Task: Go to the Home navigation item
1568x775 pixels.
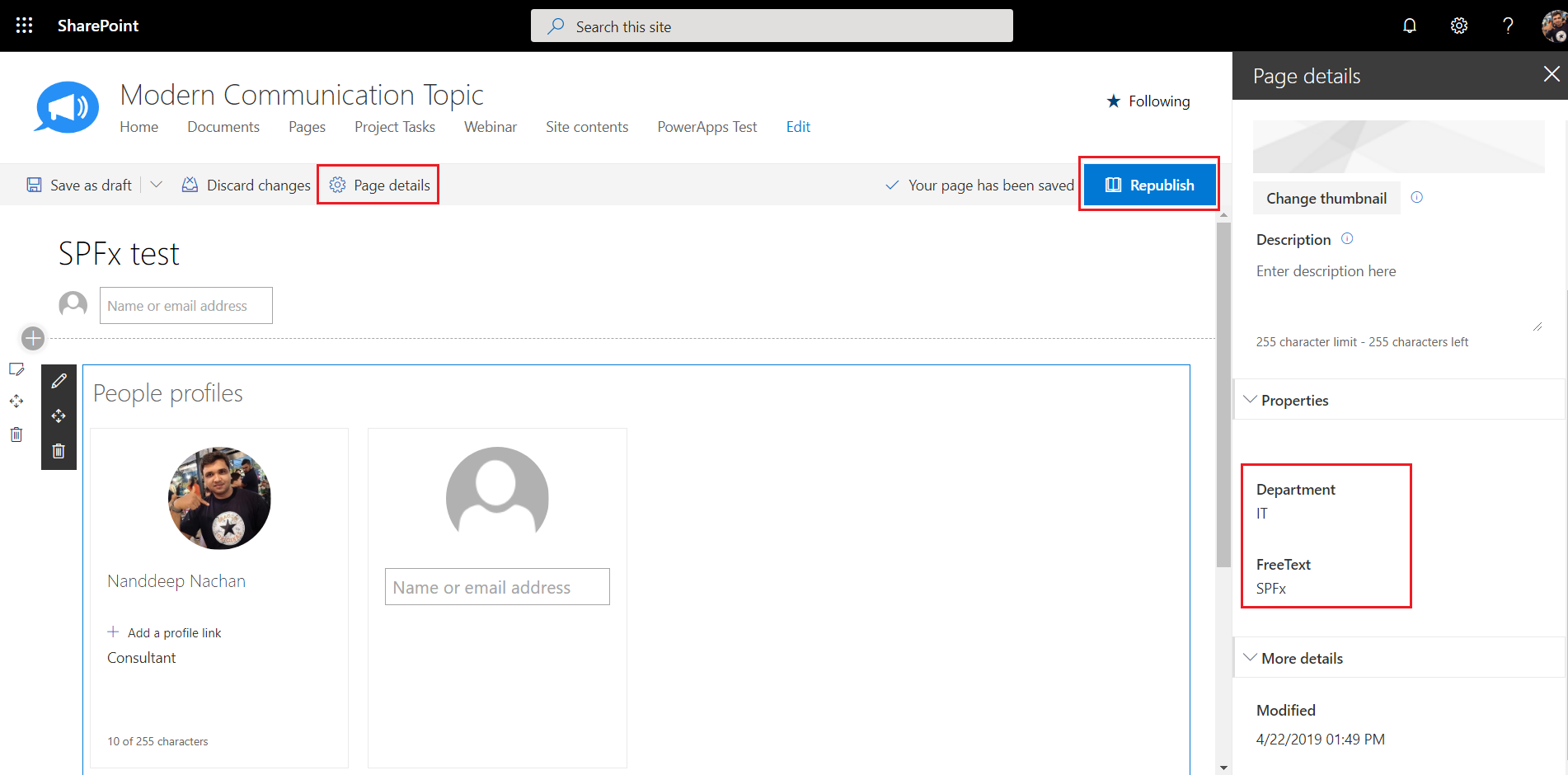Action: (x=138, y=127)
